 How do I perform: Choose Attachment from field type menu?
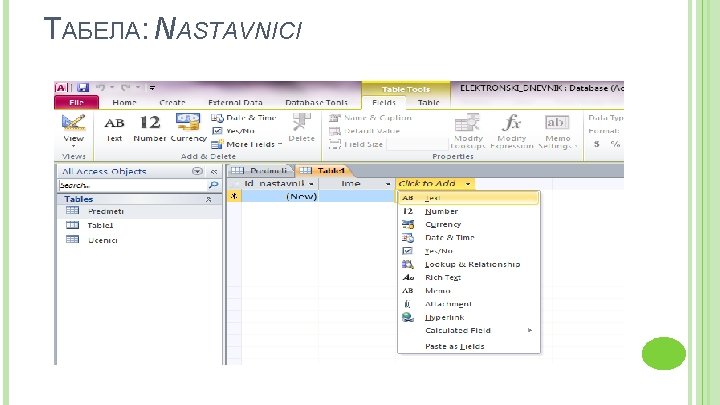tap(468, 304)
